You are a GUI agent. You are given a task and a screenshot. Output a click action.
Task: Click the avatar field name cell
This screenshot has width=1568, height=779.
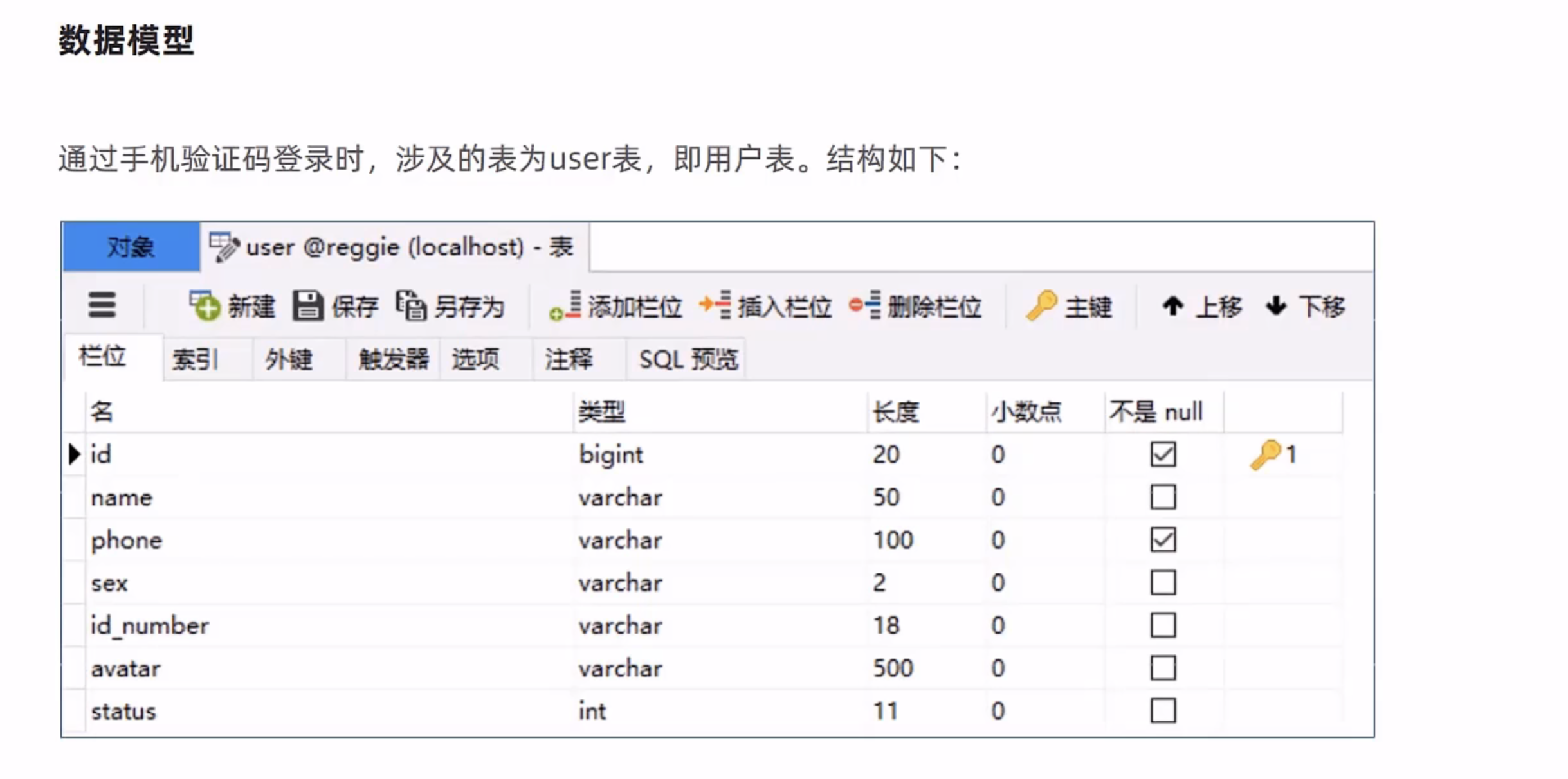(x=126, y=668)
